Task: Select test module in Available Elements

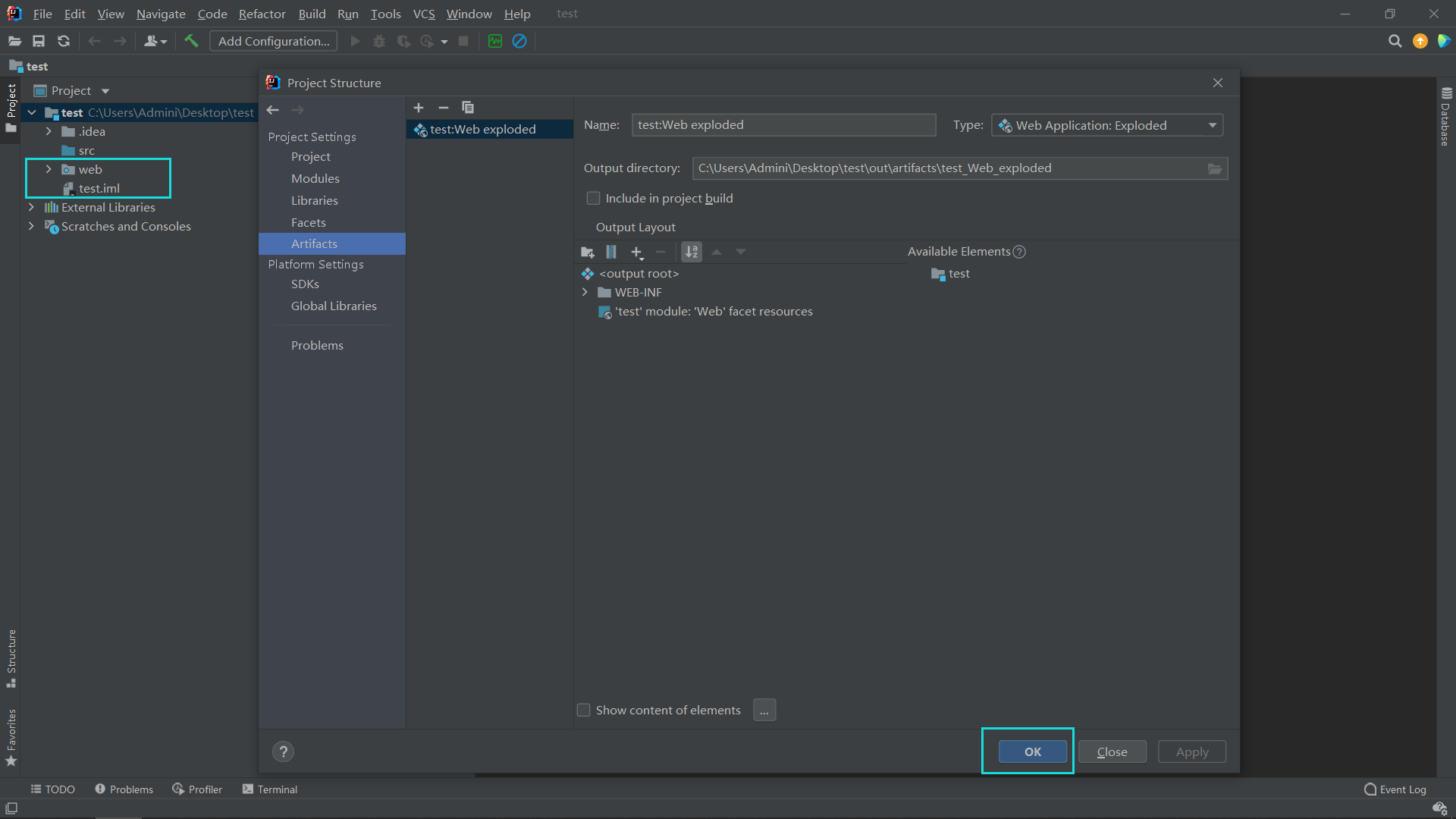Action: coord(951,274)
